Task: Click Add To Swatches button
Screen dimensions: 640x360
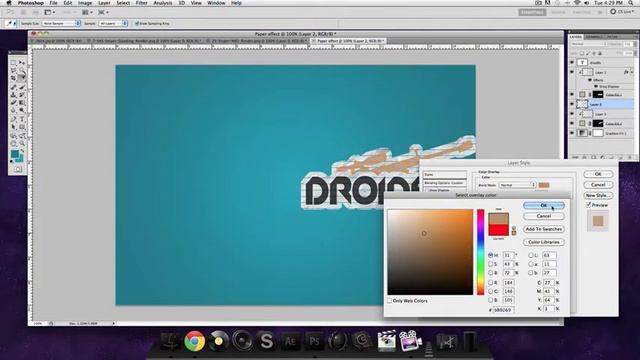Action: point(544,229)
